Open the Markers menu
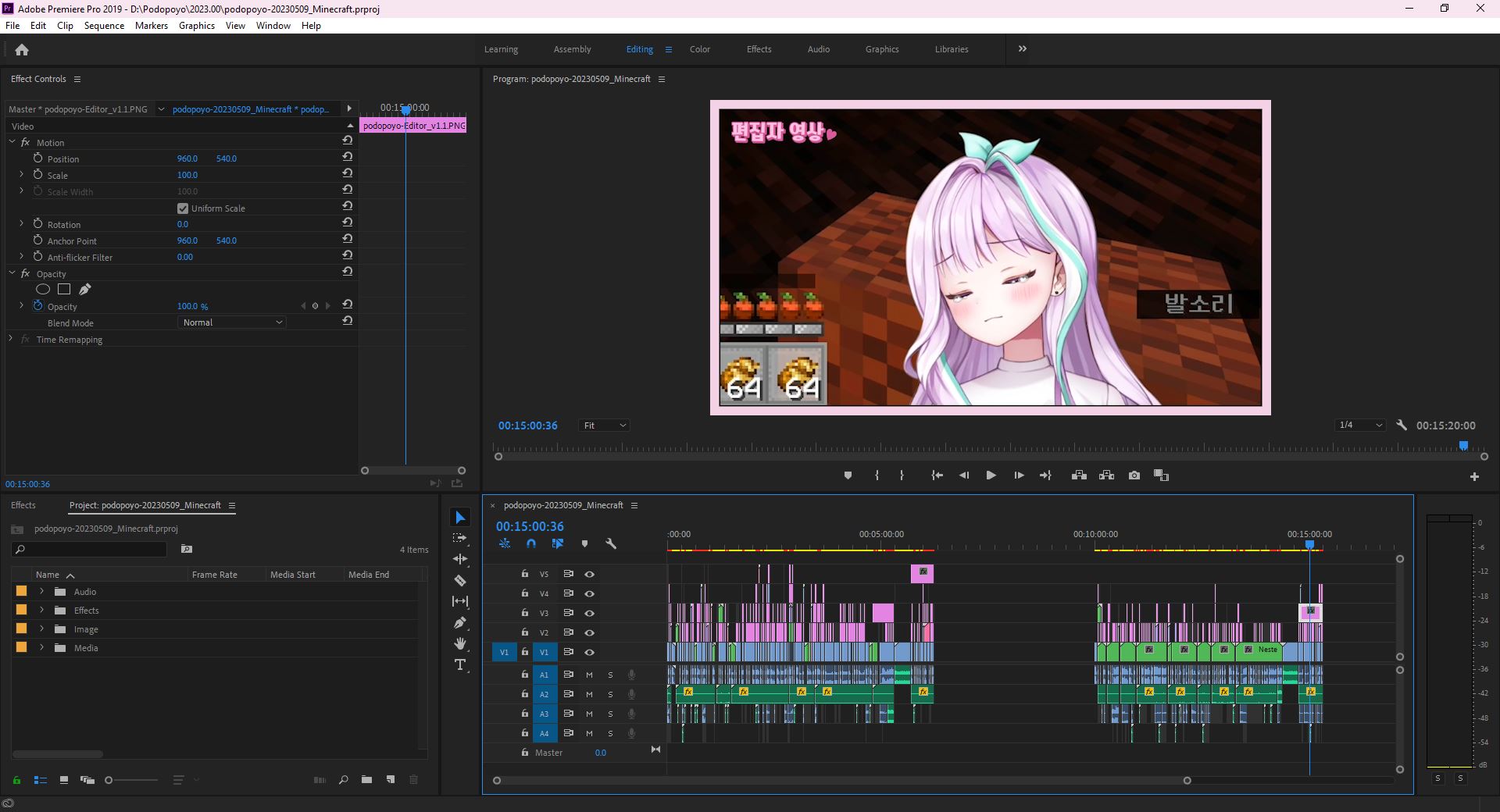This screenshot has height=812, width=1500. [x=151, y=26]
